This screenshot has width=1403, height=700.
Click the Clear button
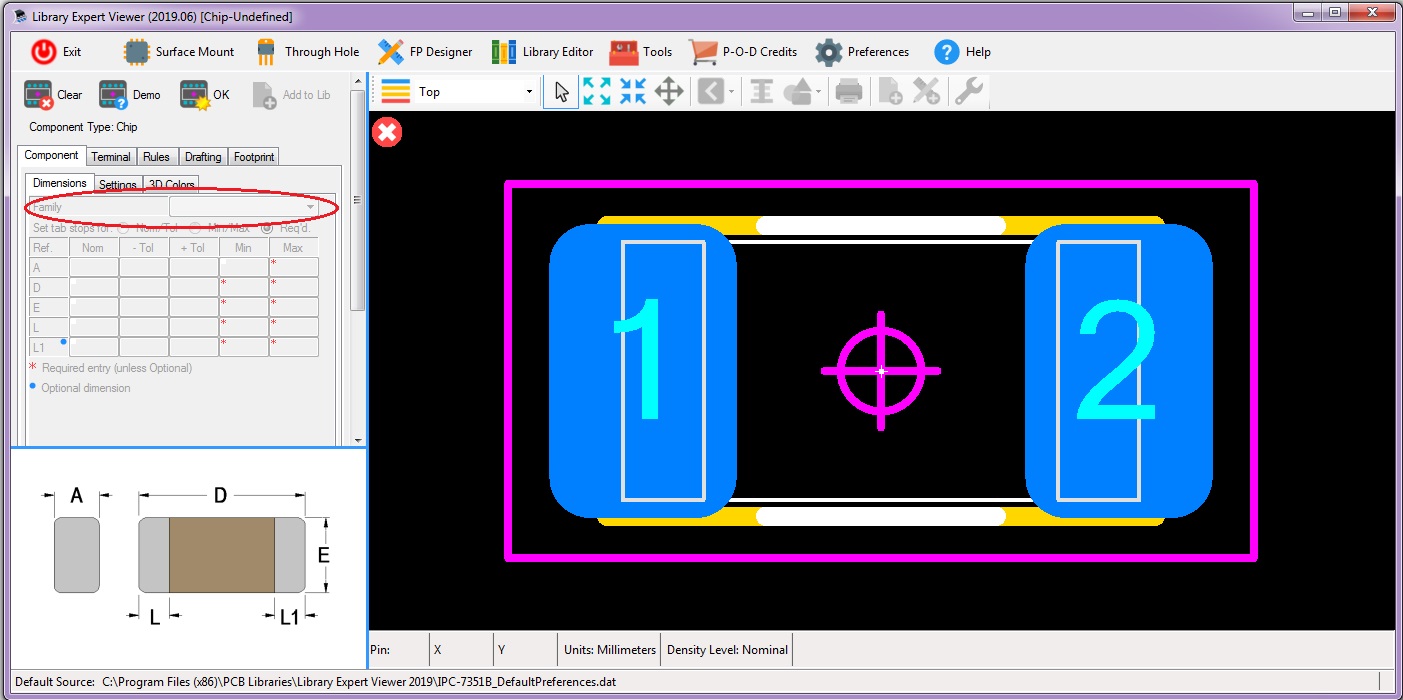point(54,95)
